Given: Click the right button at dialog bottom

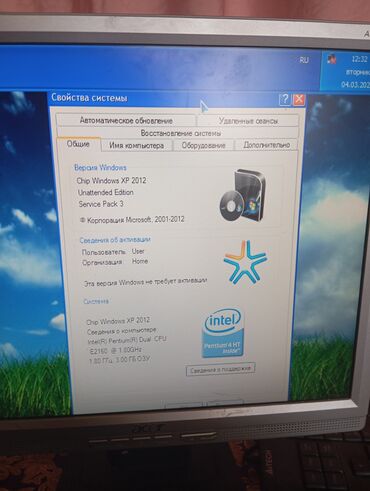Looking at the screenshot, I should pos(224,403).
